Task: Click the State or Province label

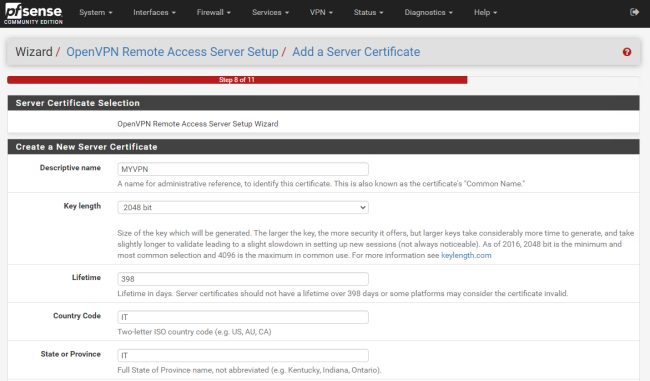Action: pos(70,354)
